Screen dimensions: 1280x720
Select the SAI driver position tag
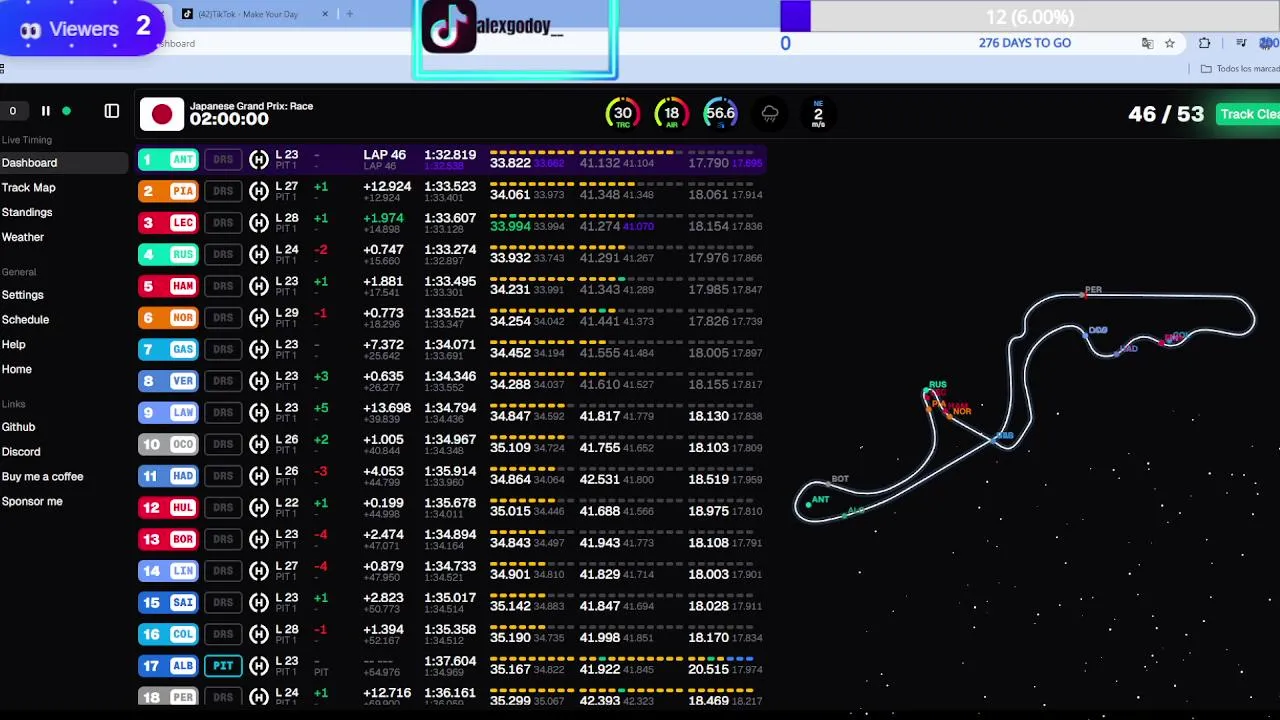click(168, 603)
